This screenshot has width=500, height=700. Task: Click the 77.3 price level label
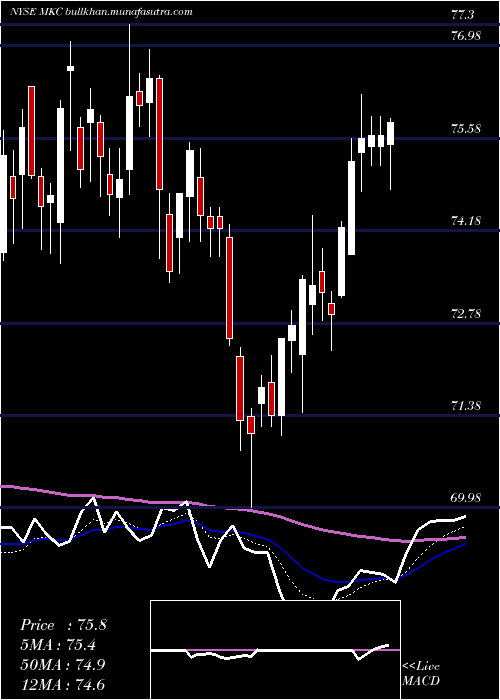click(x=463, y=15)
